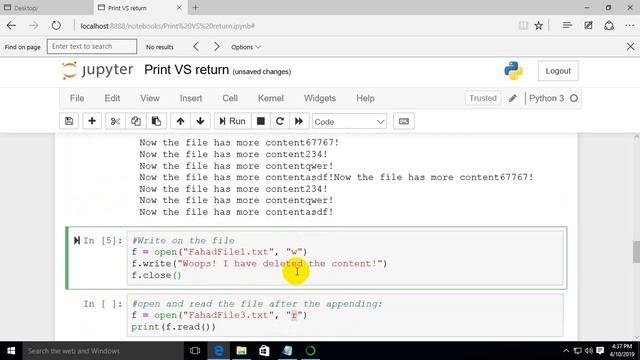Open the volume tray icon
The width and height of the screenshot is (640, 360).
coord(588,351)
